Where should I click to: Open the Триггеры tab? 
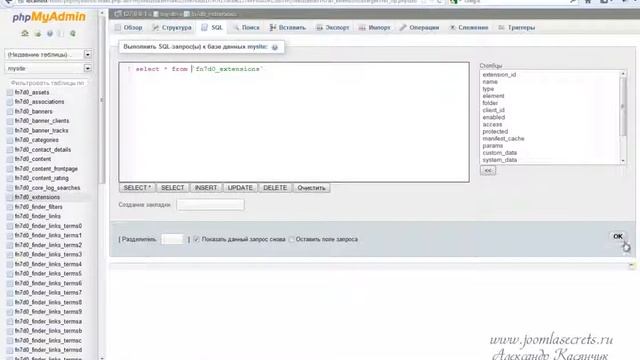(517, 28)
